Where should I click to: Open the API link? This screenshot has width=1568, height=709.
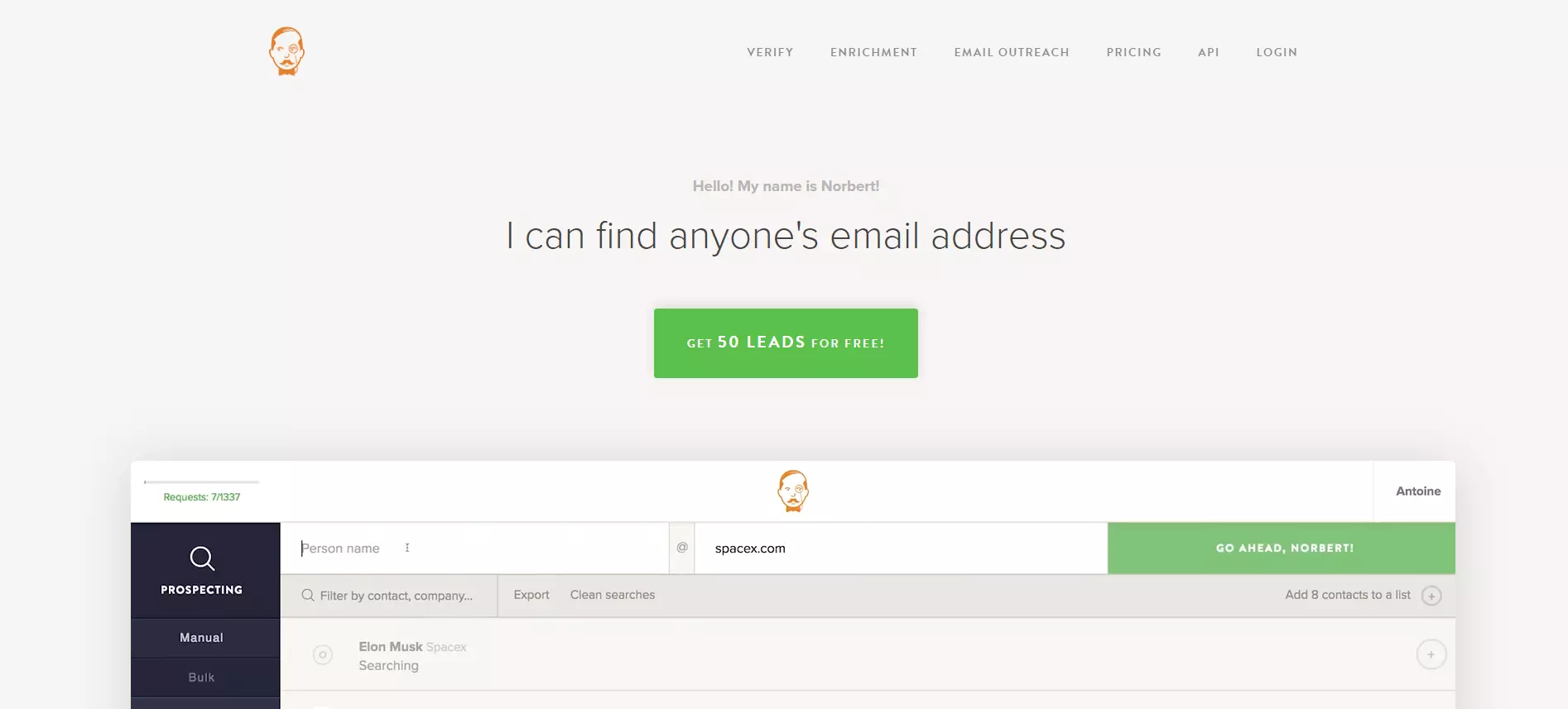pos(1209,52)
